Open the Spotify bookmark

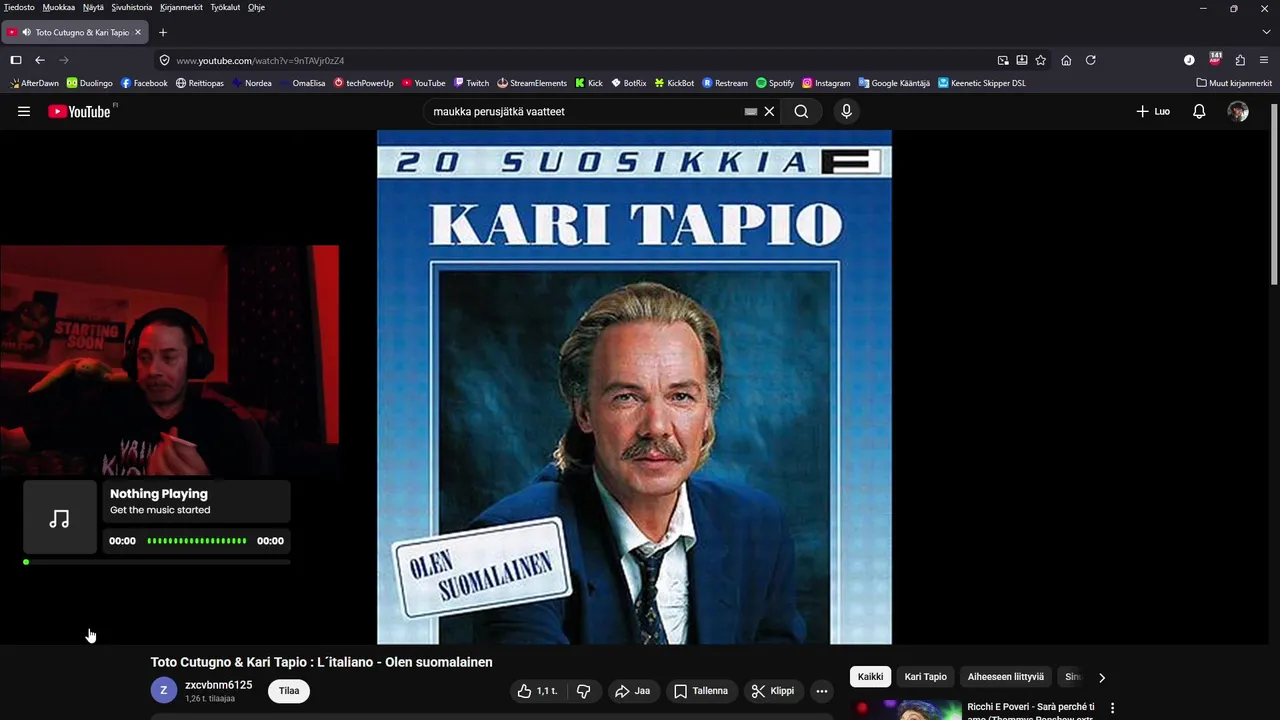click(775, 83)
